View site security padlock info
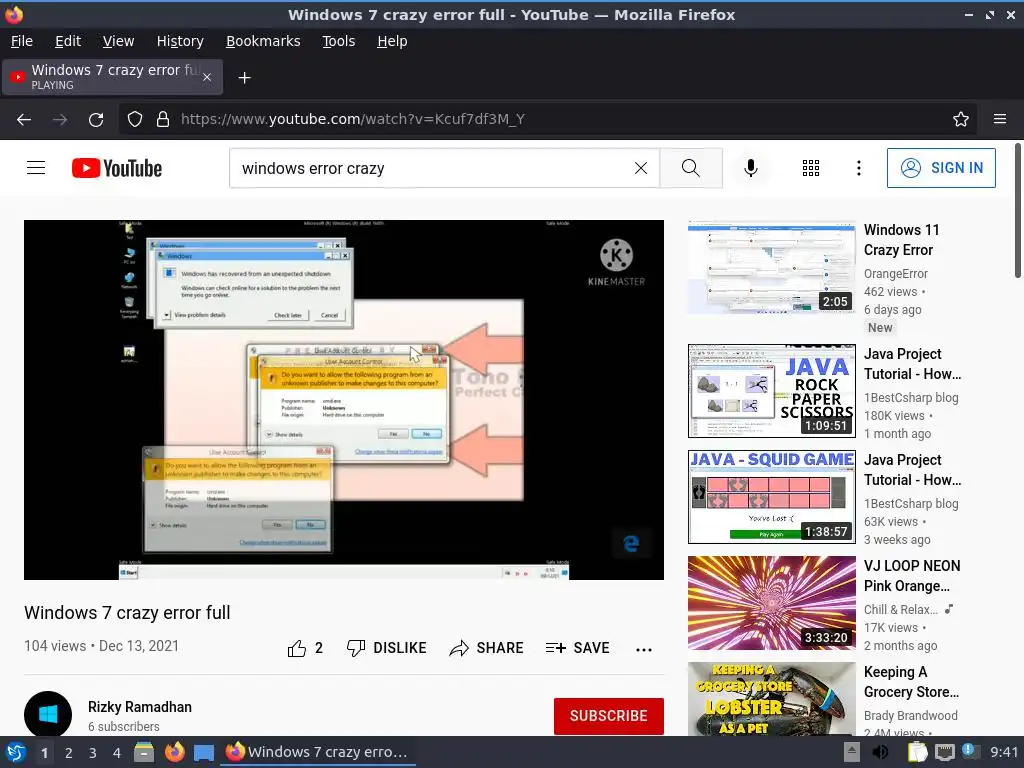The width and height of the screenshot is (1024, 768). coord(163,119)
